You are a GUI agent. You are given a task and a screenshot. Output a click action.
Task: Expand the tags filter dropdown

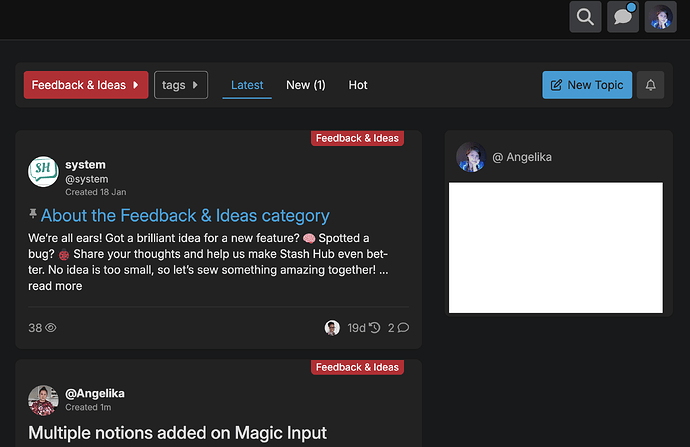pos(181,85)
